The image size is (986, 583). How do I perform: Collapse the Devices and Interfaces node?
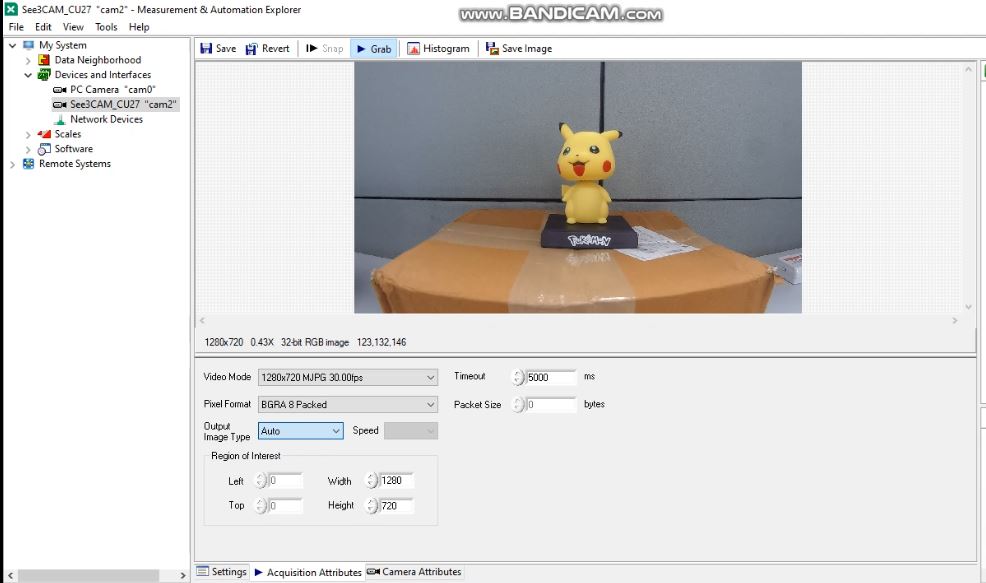click(28, 75)
